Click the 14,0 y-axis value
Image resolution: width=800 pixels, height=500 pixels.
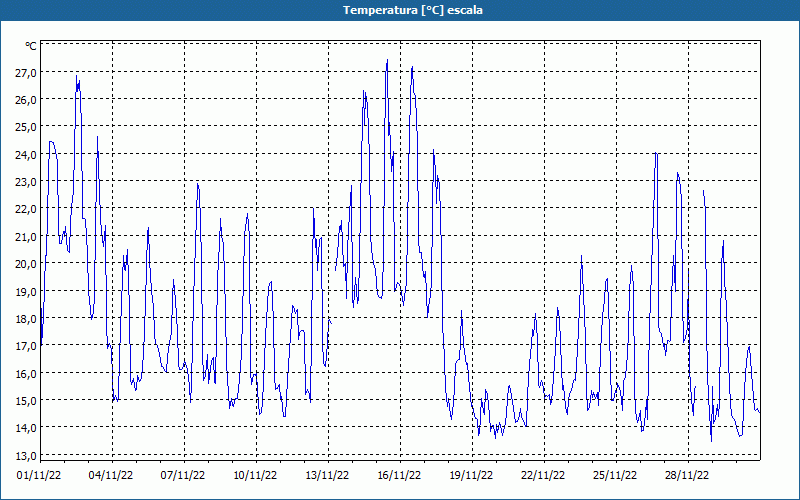pyautogui.click(x=26, y=428)
